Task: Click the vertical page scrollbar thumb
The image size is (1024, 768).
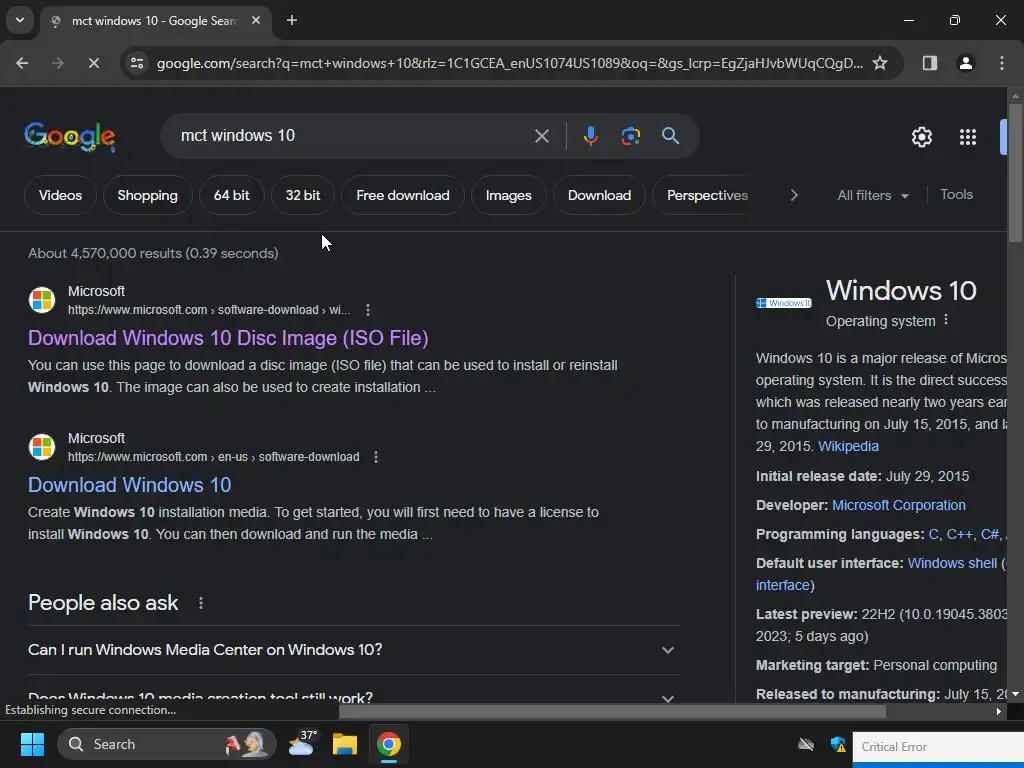Action: point(1015,173)
